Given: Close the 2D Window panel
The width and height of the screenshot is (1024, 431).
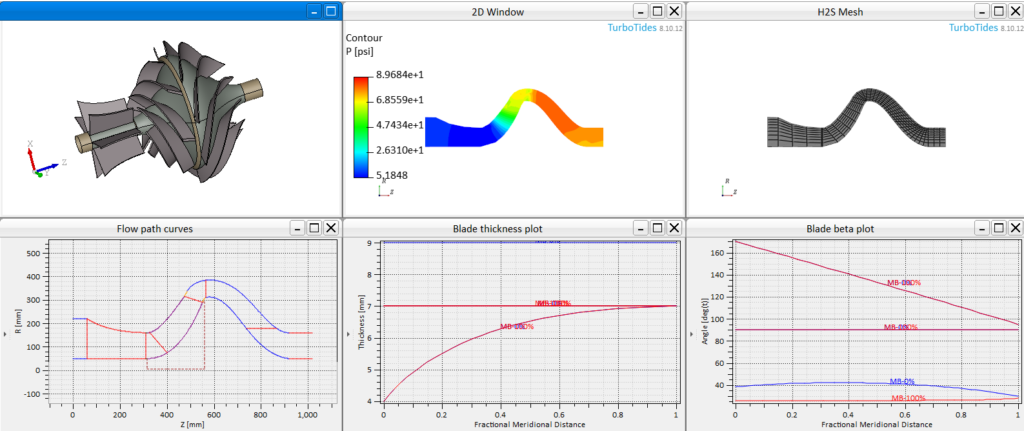Looking at the screenshot, I should (674, 11).
